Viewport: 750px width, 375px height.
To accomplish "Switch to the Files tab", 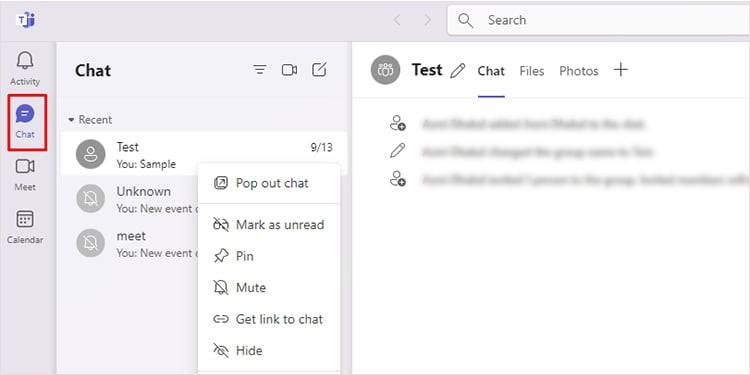I will click(x=532, y=71).
